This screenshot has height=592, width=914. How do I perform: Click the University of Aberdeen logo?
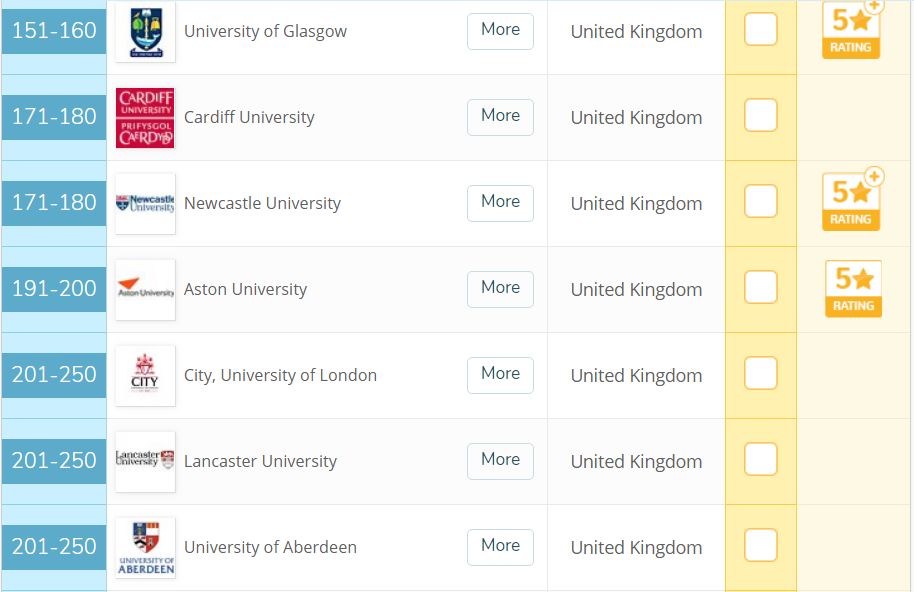pyautogui.click(x=145, y=547)
